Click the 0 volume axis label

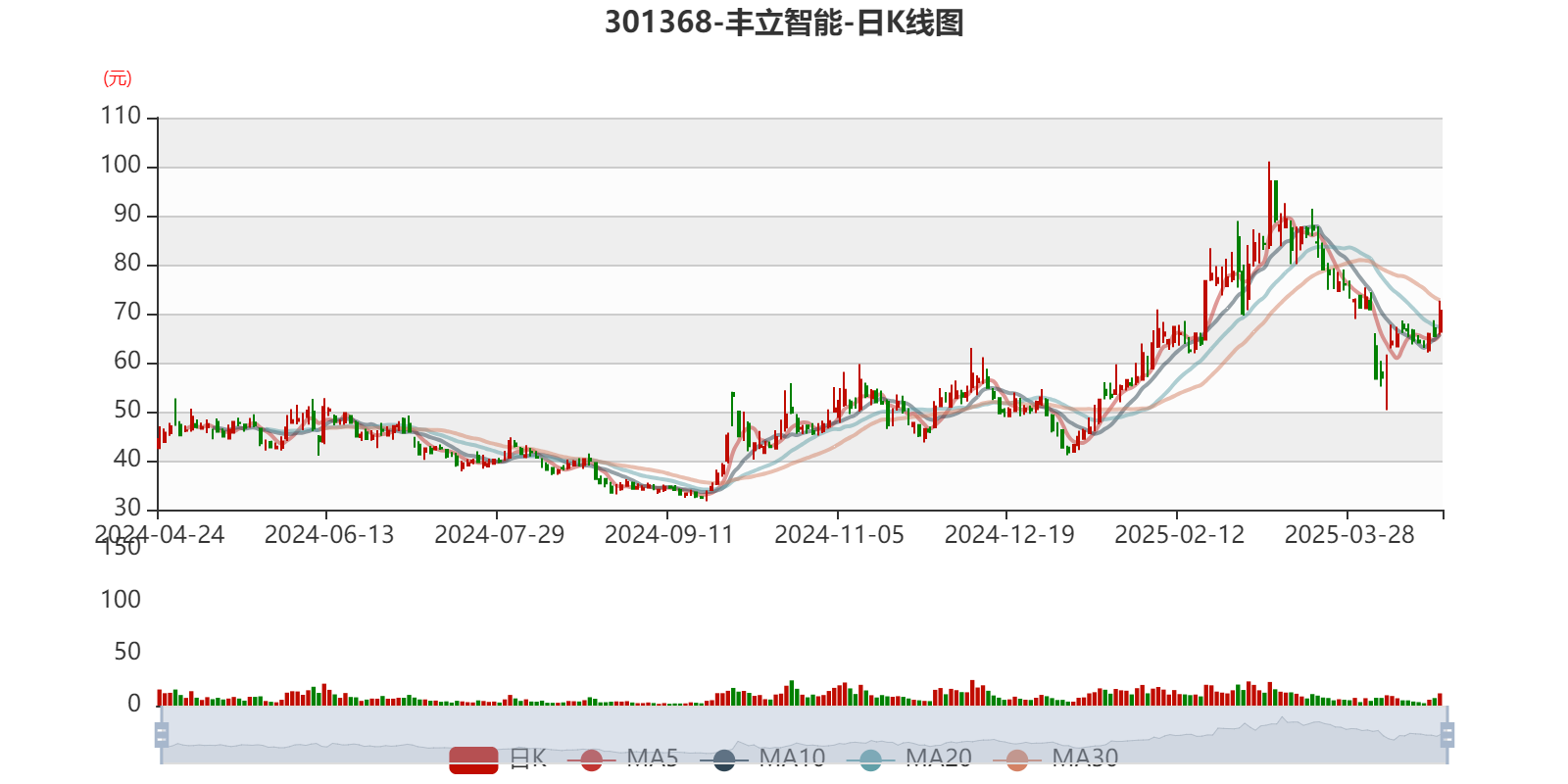pyautogui.click(x=134, y=704)
